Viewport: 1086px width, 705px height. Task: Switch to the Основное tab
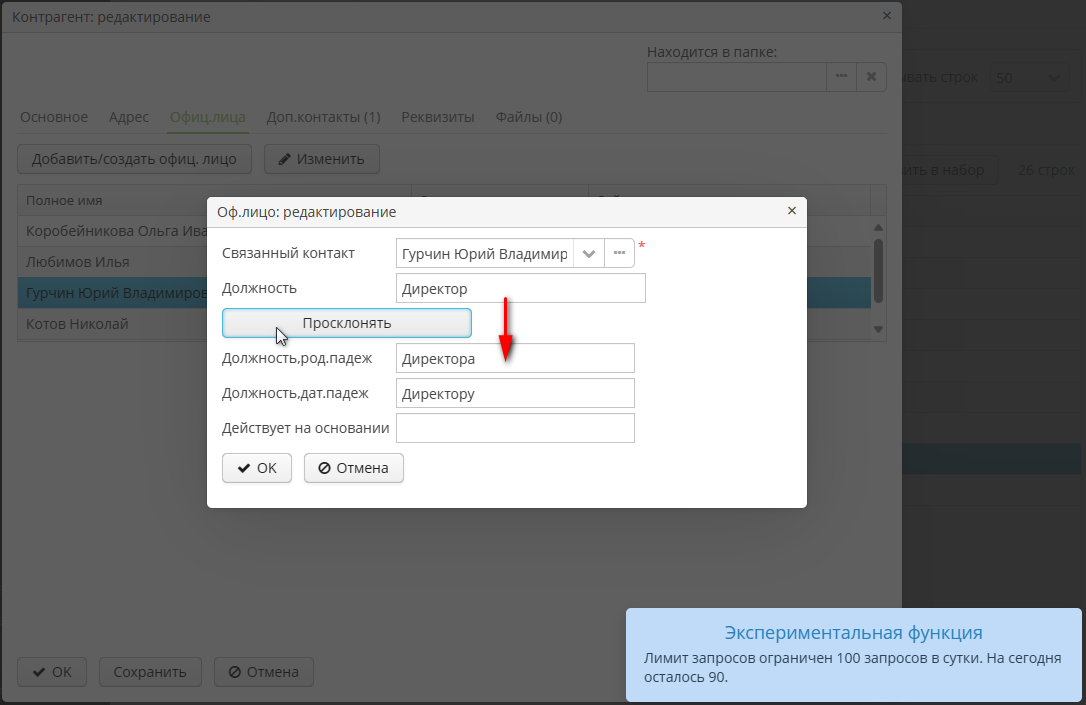pyautogui.click(x=54, y=117)
